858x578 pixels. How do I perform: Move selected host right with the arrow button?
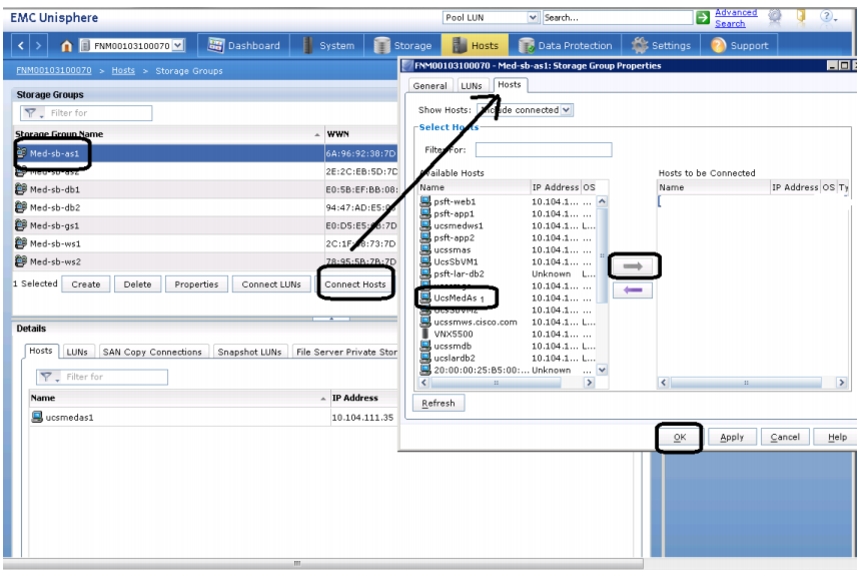pyautogui.click(x=633, y=266)
